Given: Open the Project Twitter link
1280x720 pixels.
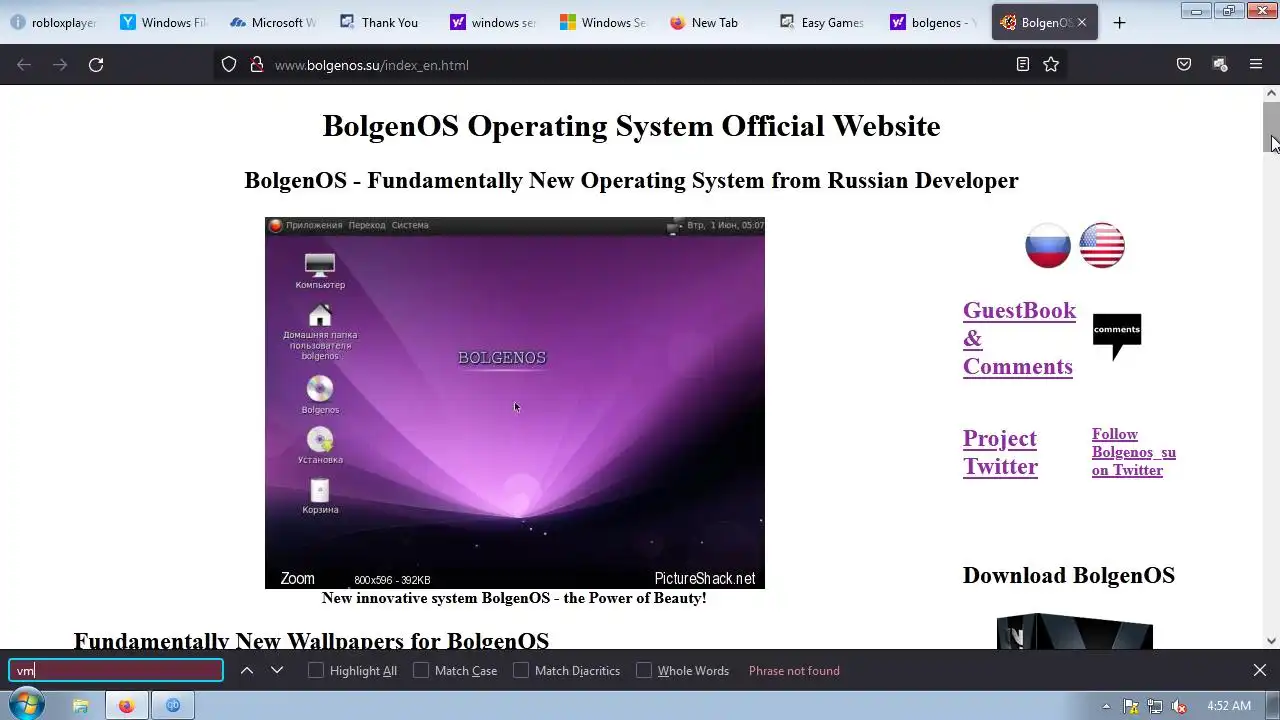Looking at the screenshot, I should [x=1000, y=452].
